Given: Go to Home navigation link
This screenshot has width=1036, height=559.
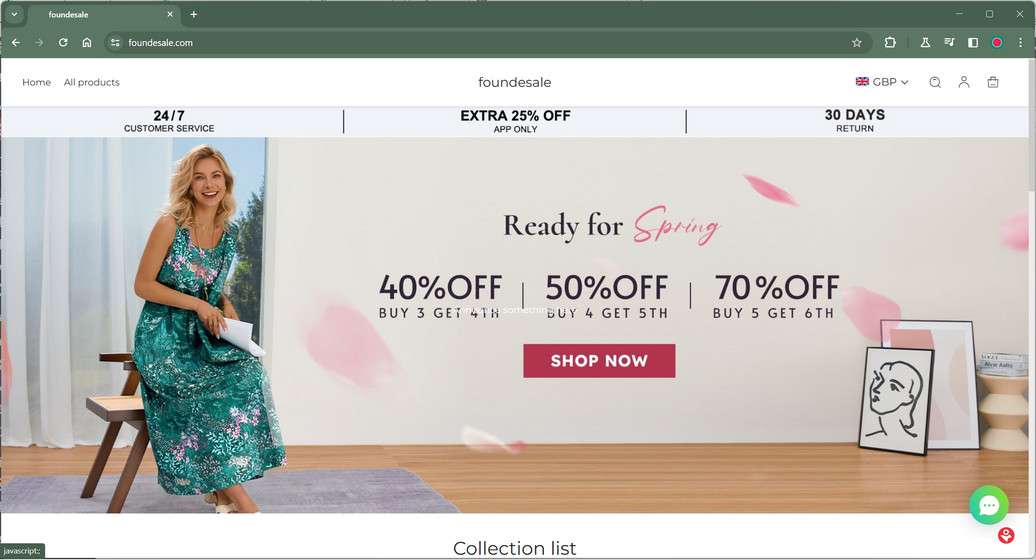Looking at the screenshot, I should pos(36,82).
